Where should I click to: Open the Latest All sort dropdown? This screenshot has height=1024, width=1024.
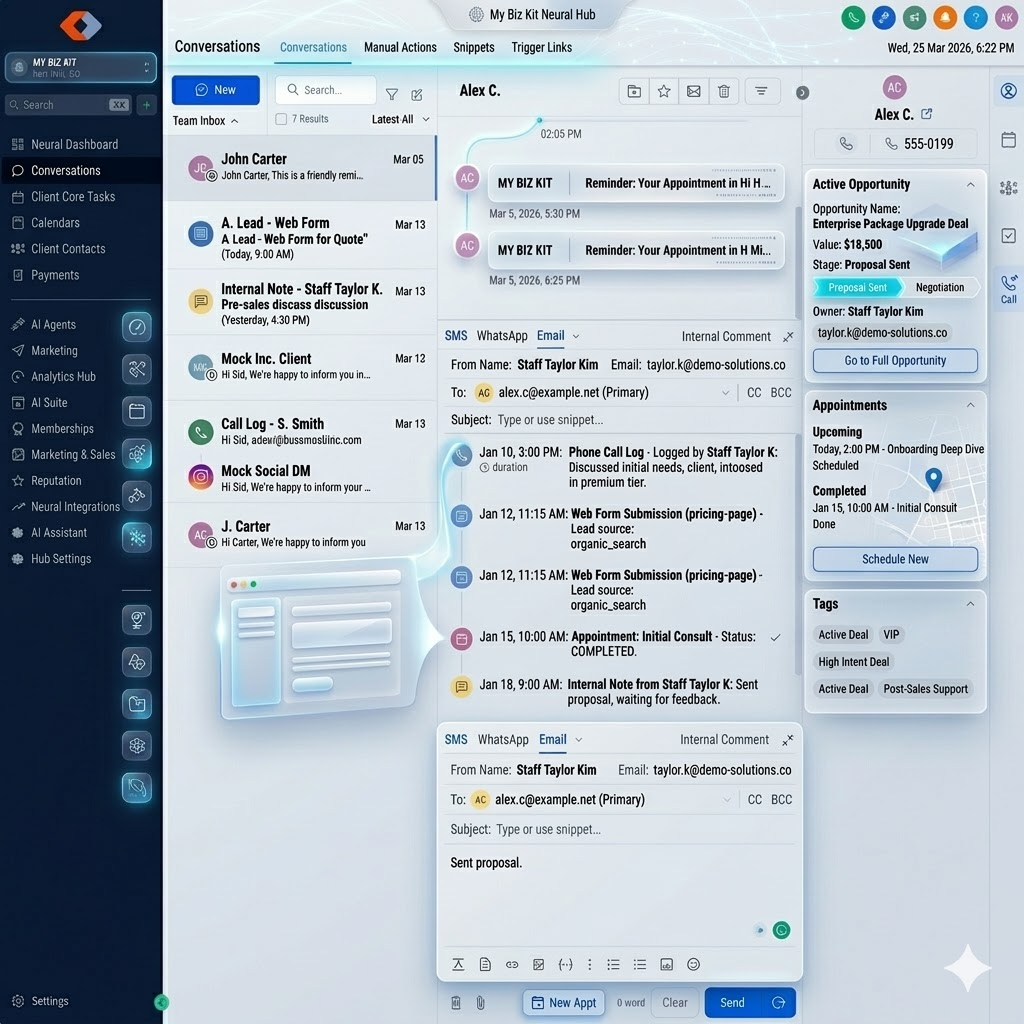tap(400, 120)
